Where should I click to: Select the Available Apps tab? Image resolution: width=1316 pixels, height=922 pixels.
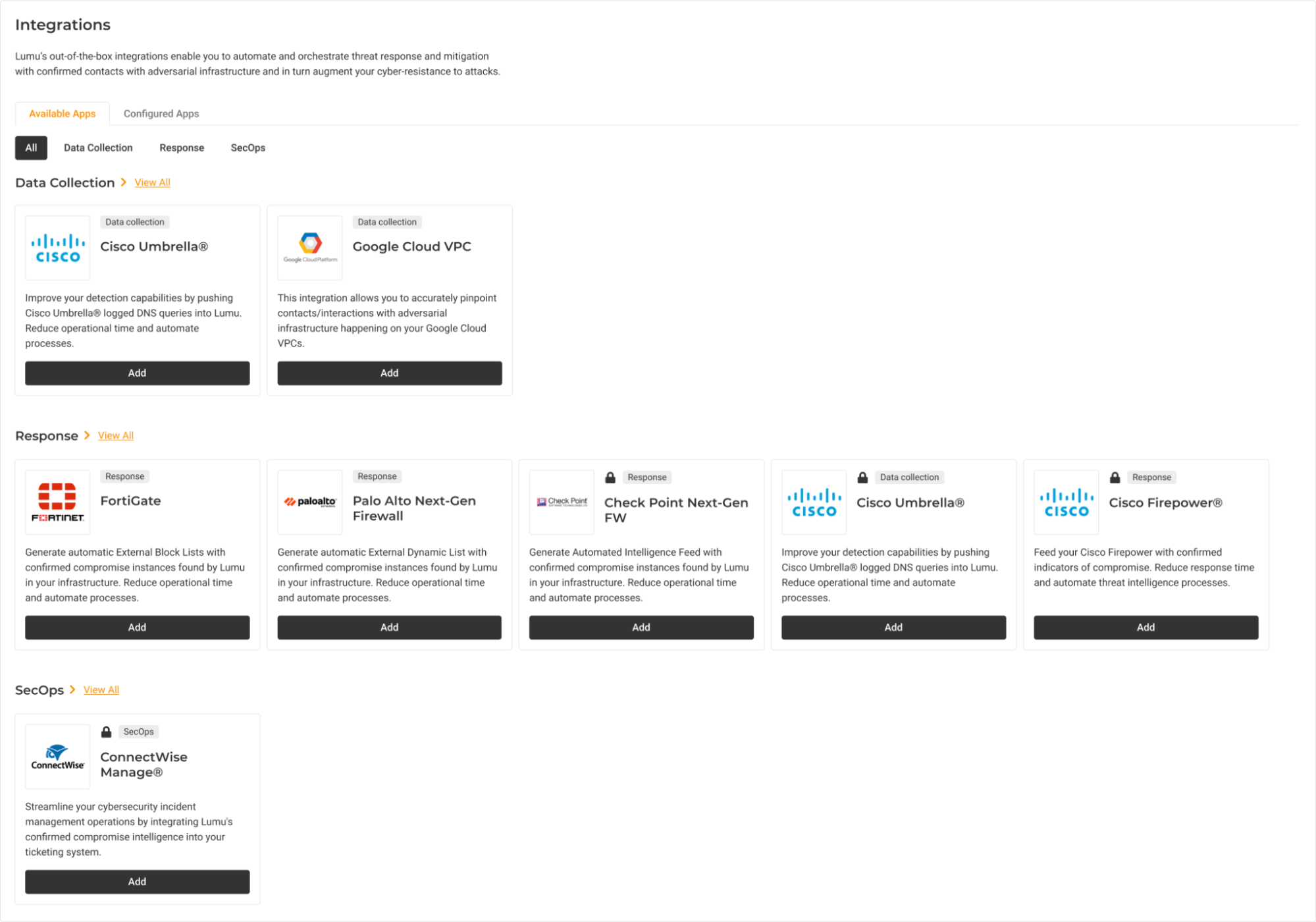coord(62,113)
